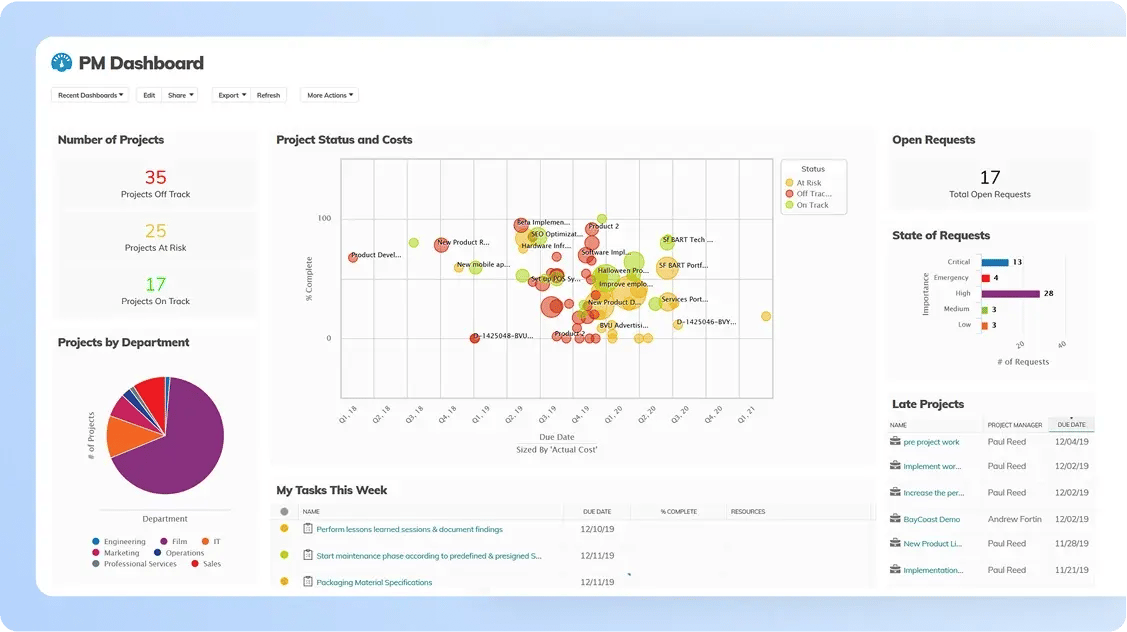
Task: Click the Critical bar showing 13 requests
Action: tap(995, 262)
